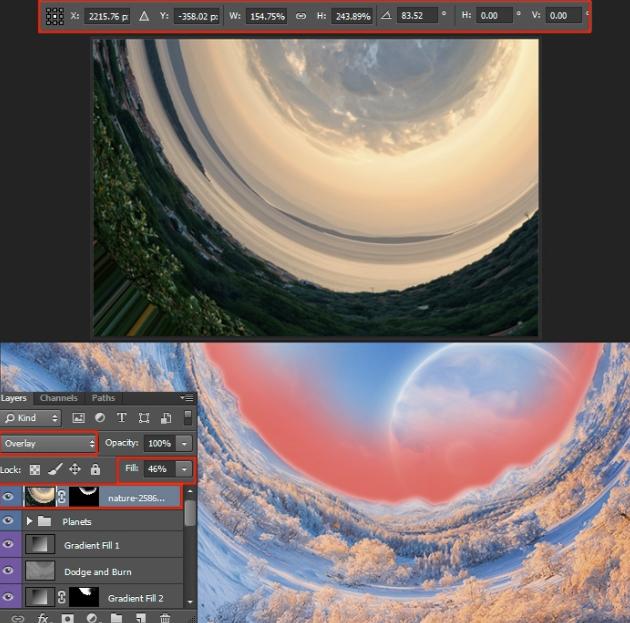Edit the Y position field
Screen dimensions: 630x623
(x=197, y=16)
